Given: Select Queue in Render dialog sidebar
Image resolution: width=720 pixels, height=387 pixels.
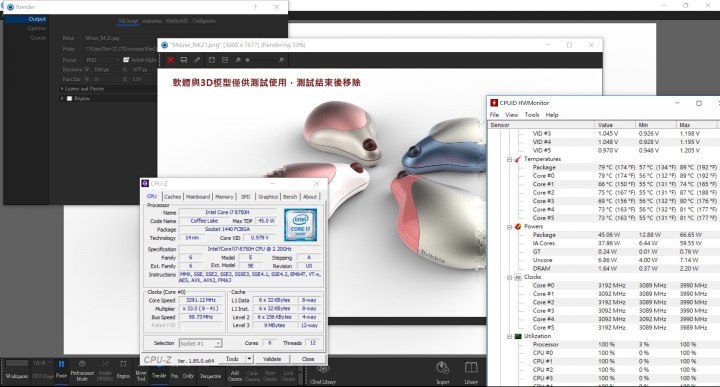Looking at the screenshot, I should 38,38.
